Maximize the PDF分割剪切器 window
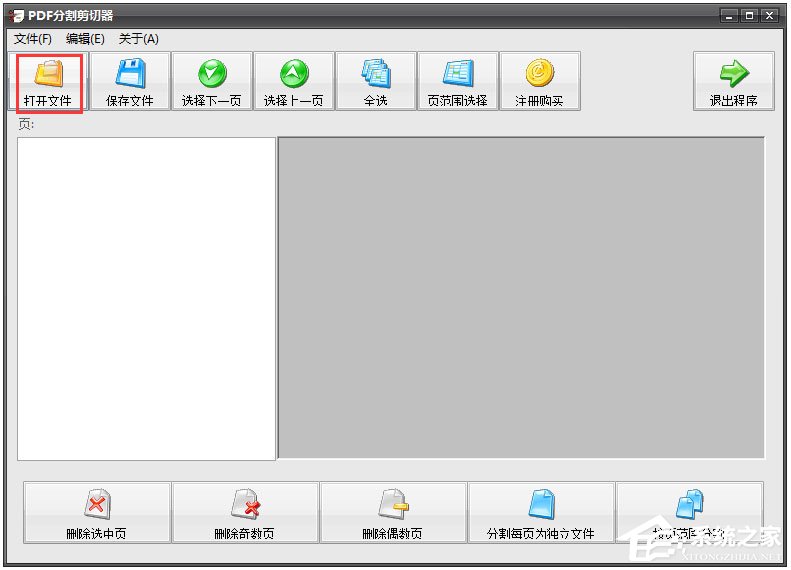Viewport: 791px width, 570px height. (x=749, y=16)
